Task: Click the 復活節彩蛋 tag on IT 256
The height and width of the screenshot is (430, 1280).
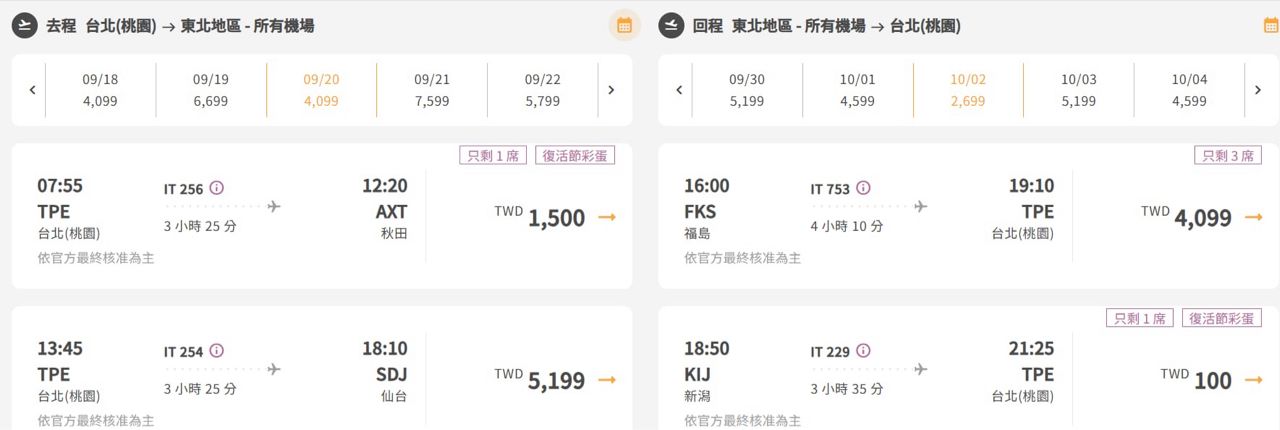Action: (574, 155)
